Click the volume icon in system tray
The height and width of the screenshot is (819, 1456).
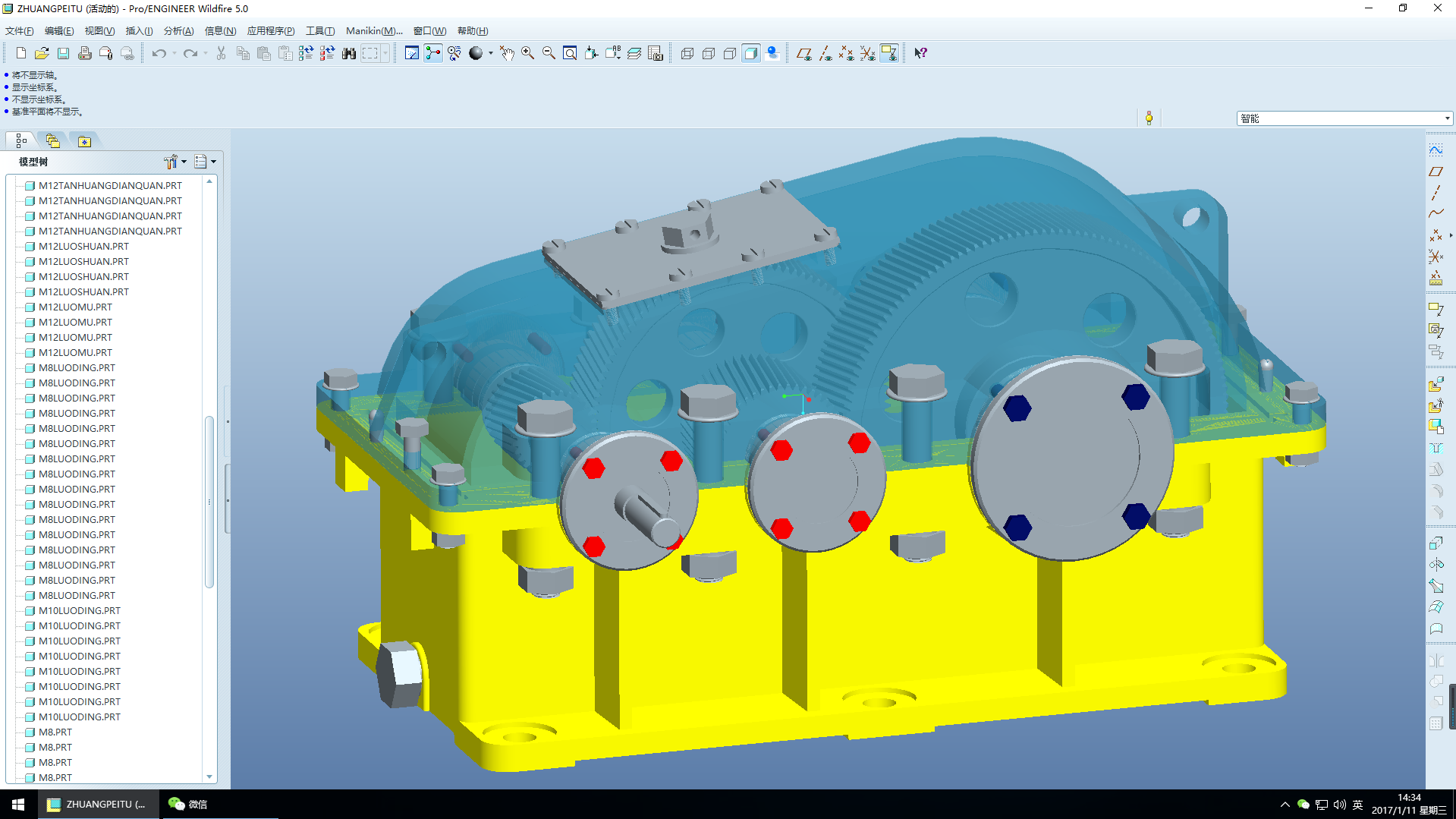point(1339,805)
